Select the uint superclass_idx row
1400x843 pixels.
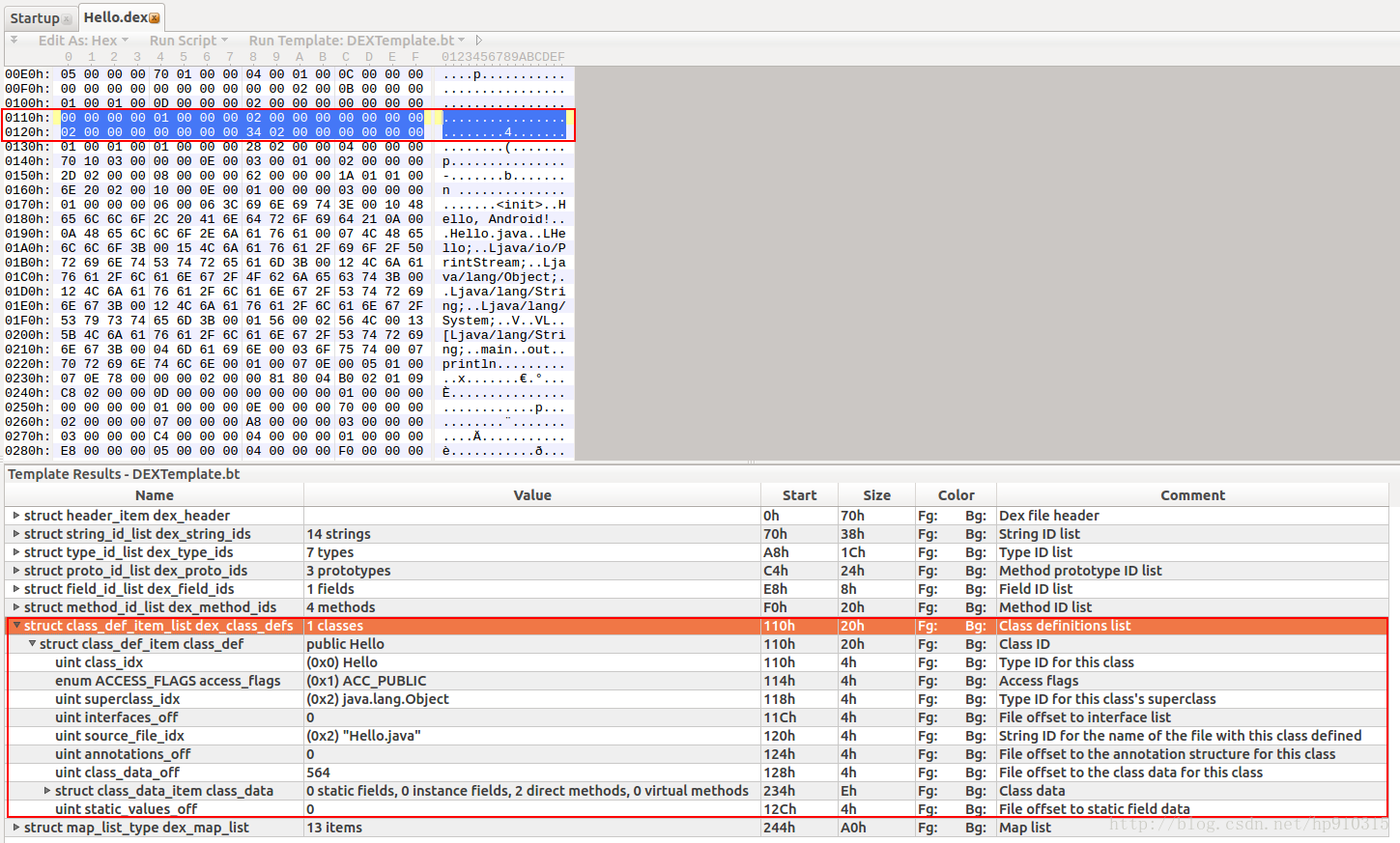coord(697,699)
